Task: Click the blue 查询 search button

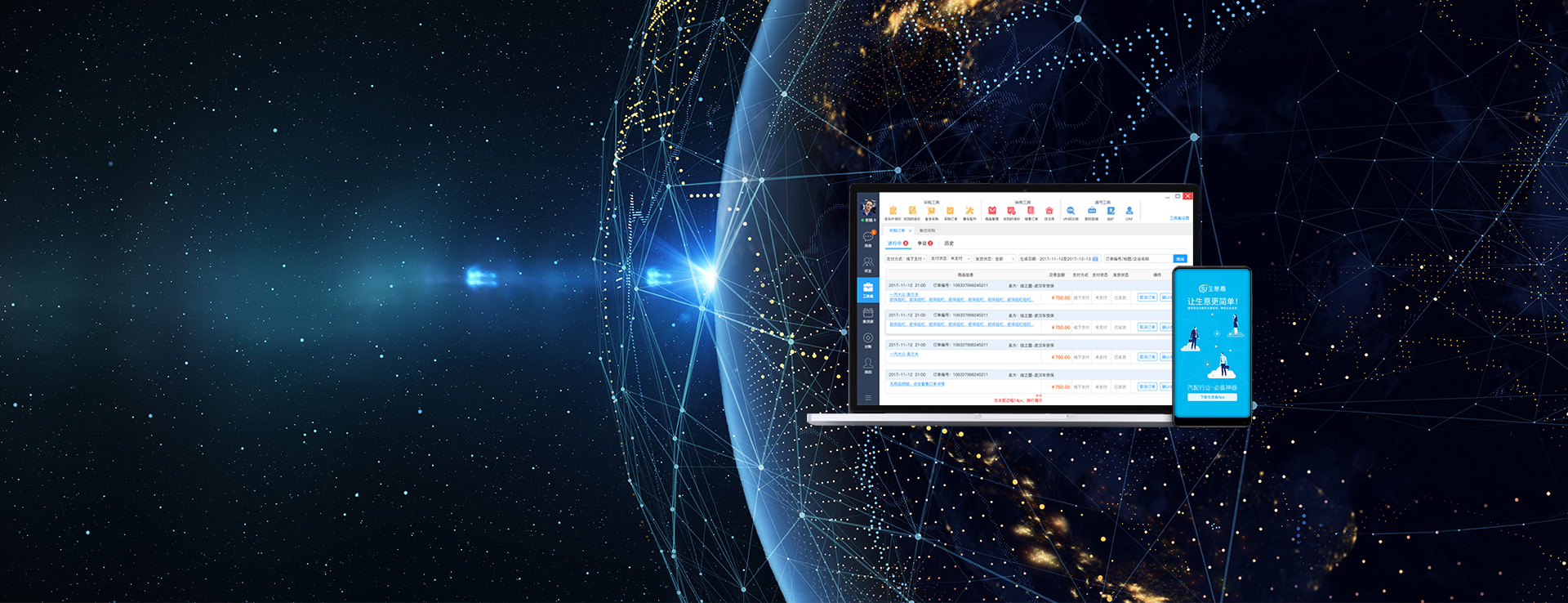Action: click(1180, 259)
